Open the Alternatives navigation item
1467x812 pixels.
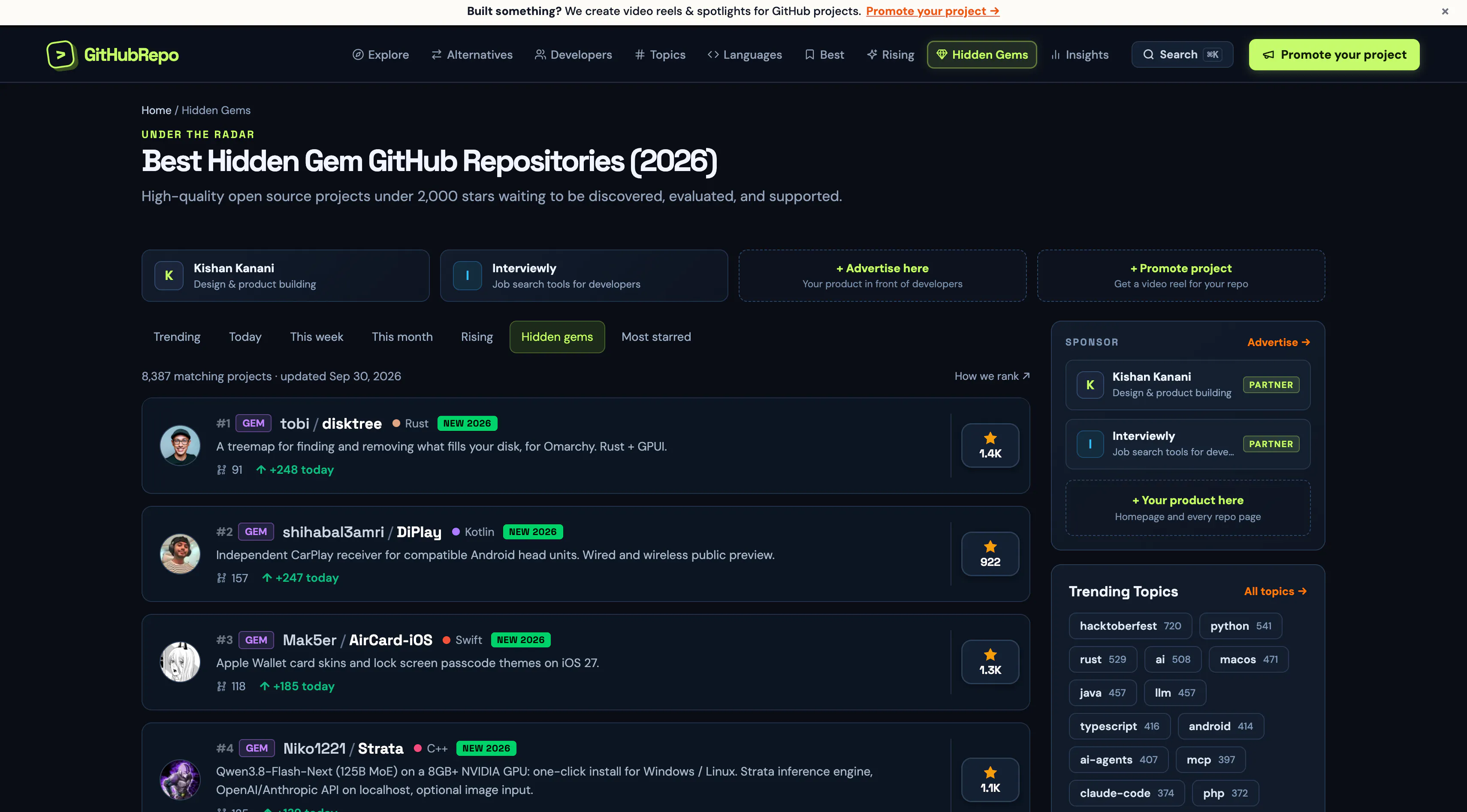point(471,54)
